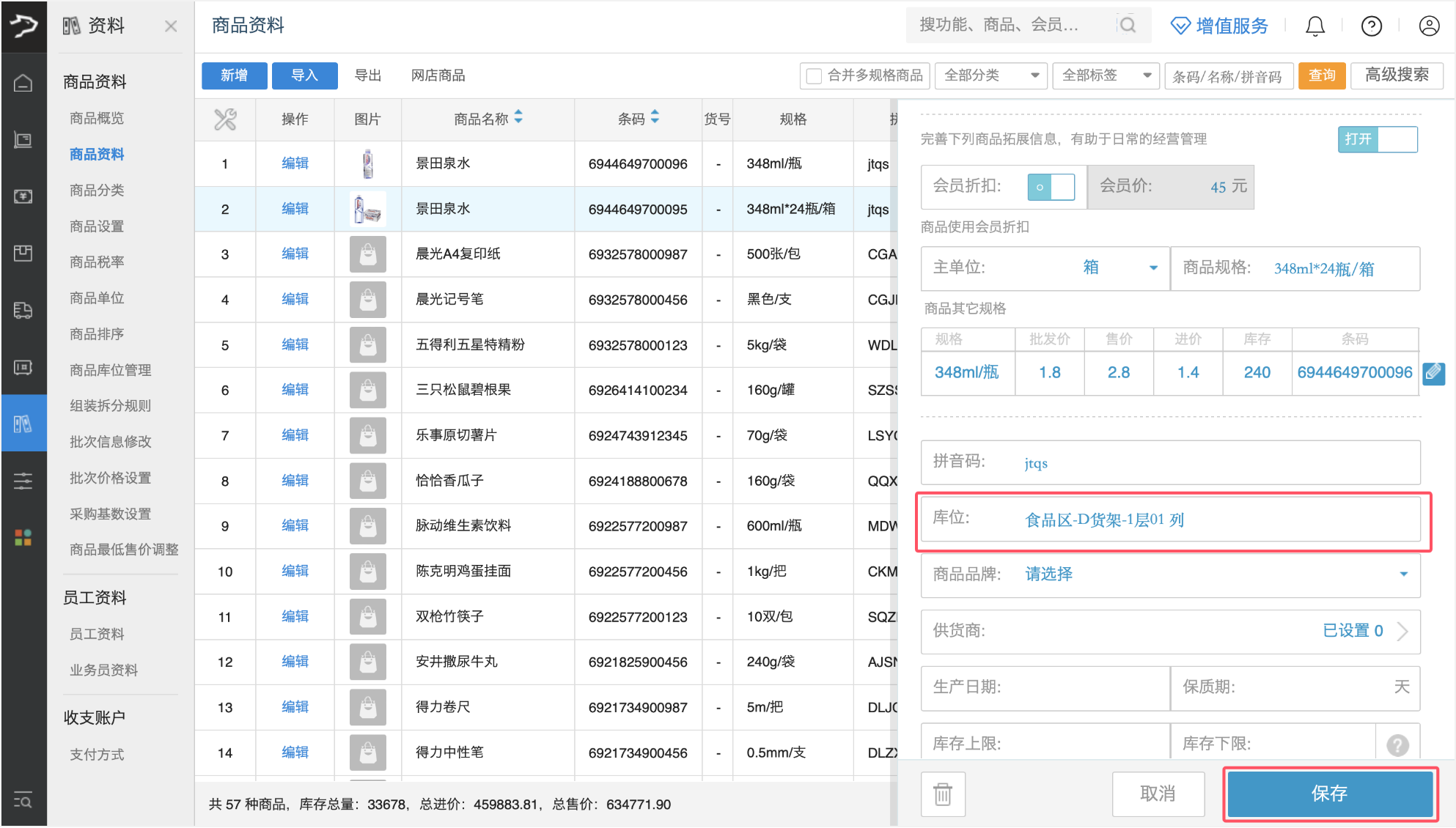Click the 景田泉水 product thumbnail in row 2
This screenshot has height=828, width=1456.
(367, 209)
